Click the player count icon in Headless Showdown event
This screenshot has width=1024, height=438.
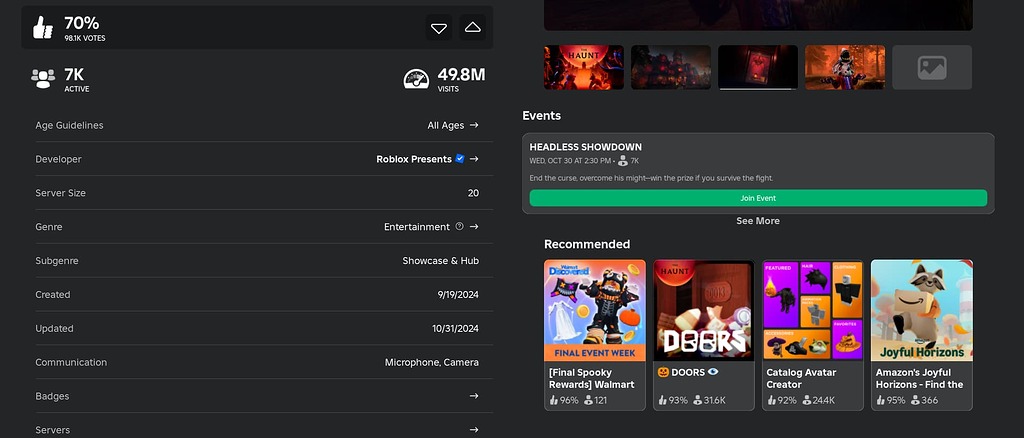coord(622,161)
